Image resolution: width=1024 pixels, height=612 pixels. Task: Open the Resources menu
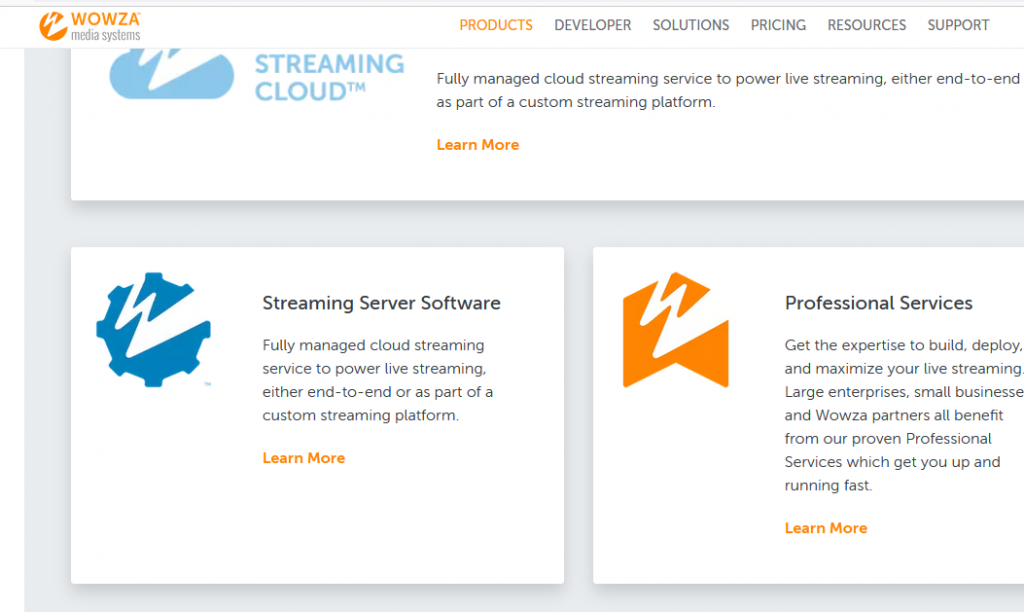867,25
